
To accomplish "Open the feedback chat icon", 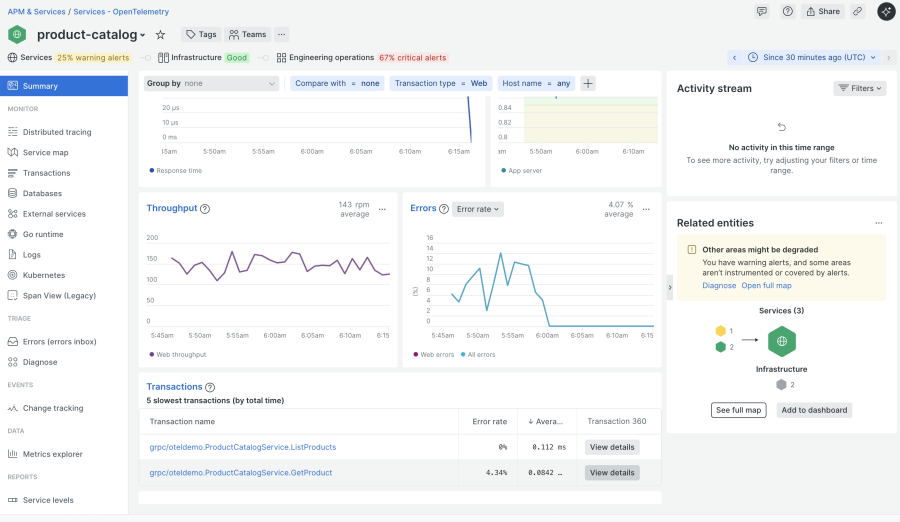I will [x=762, y=11].
